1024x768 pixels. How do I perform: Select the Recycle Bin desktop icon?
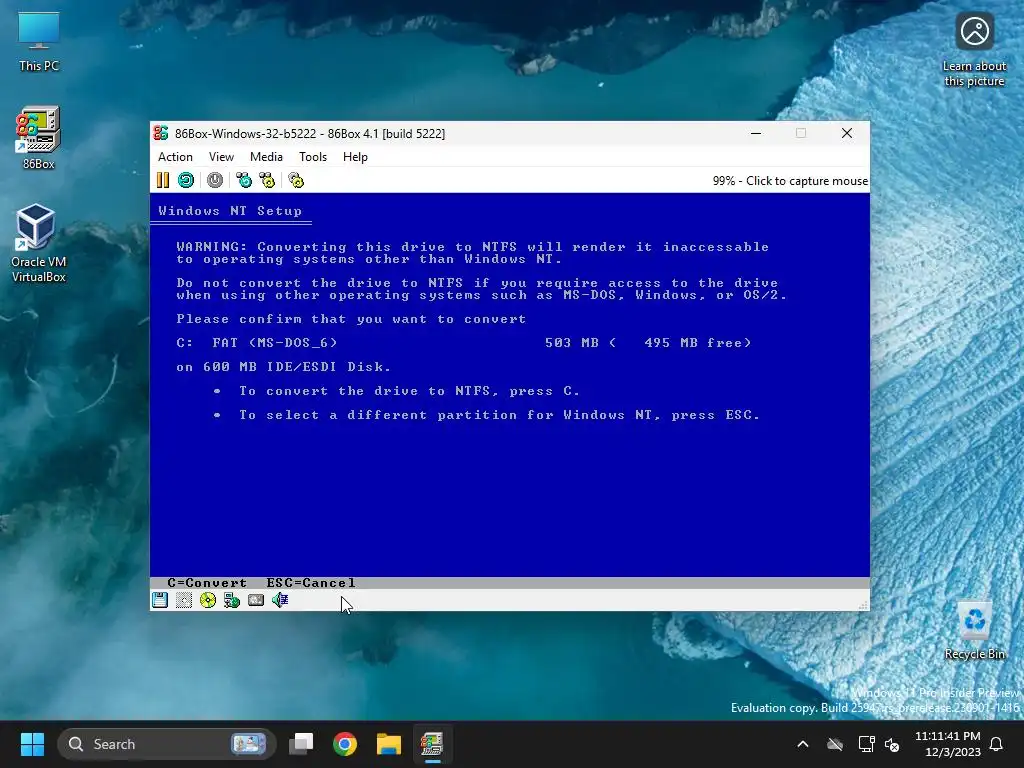[x=974, y=630]
